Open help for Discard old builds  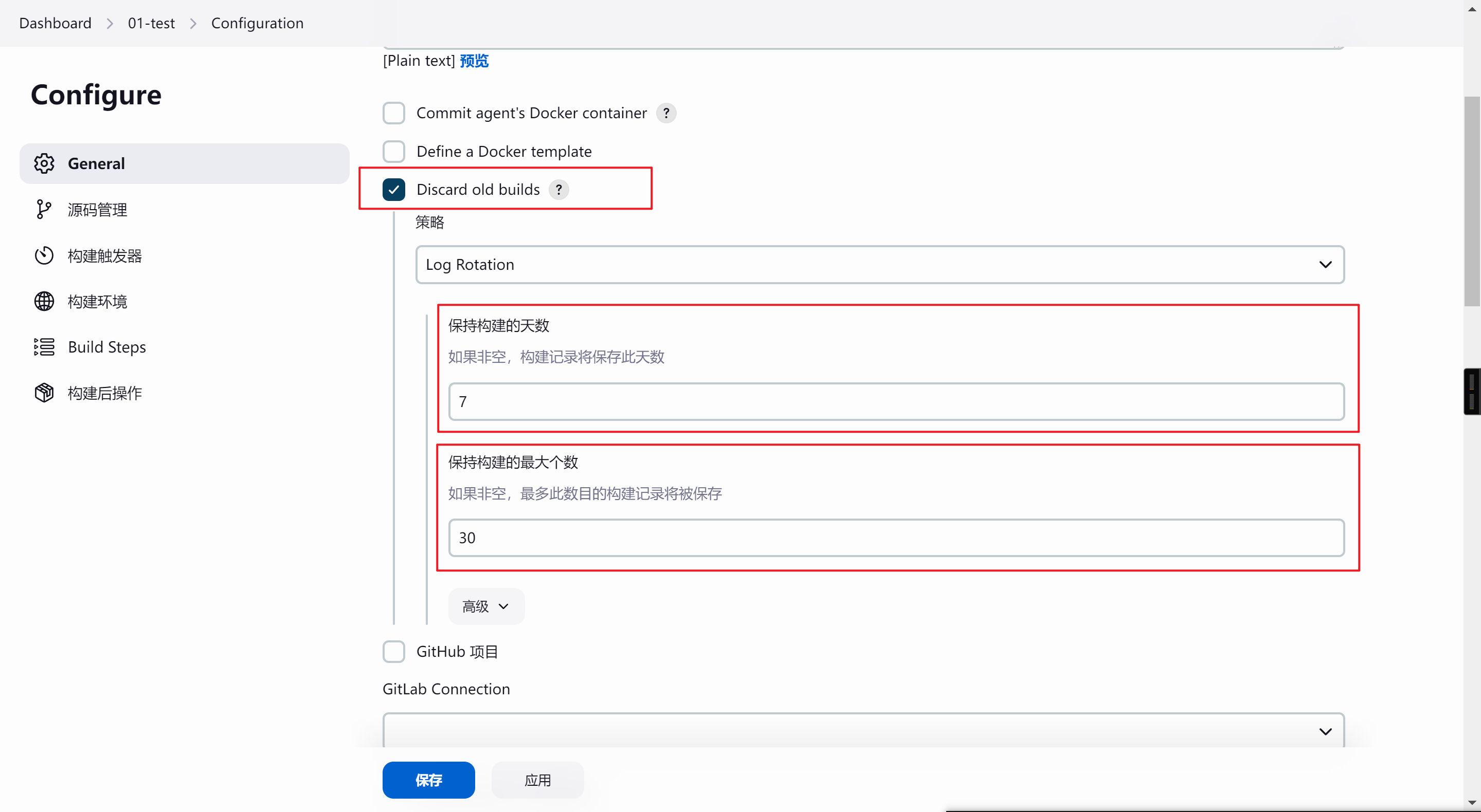558,190
